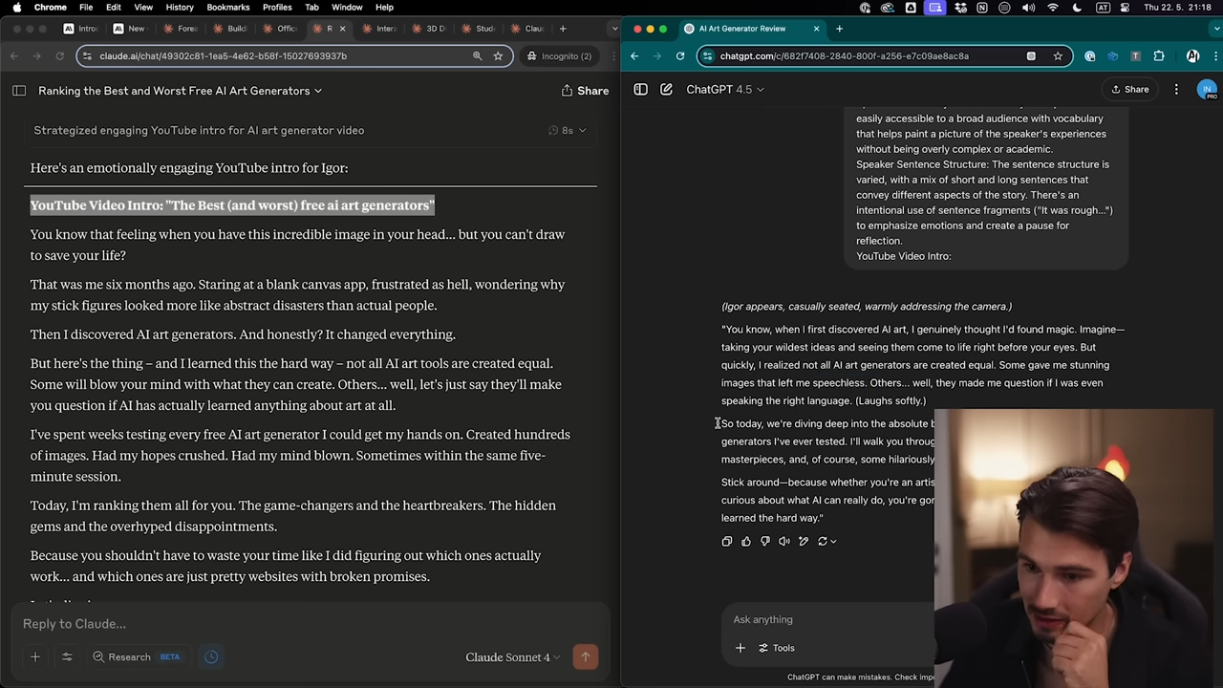Thumbs up the ChatGPT response
This screenshot has height=688, width=1223.
pyautogui.click(x=746, y=541)
